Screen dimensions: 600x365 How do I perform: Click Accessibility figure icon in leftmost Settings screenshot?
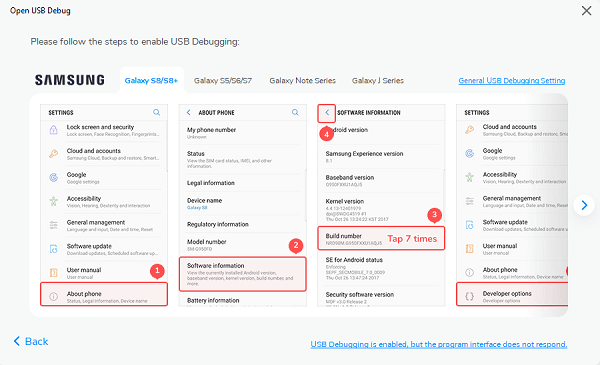[54, 201]
